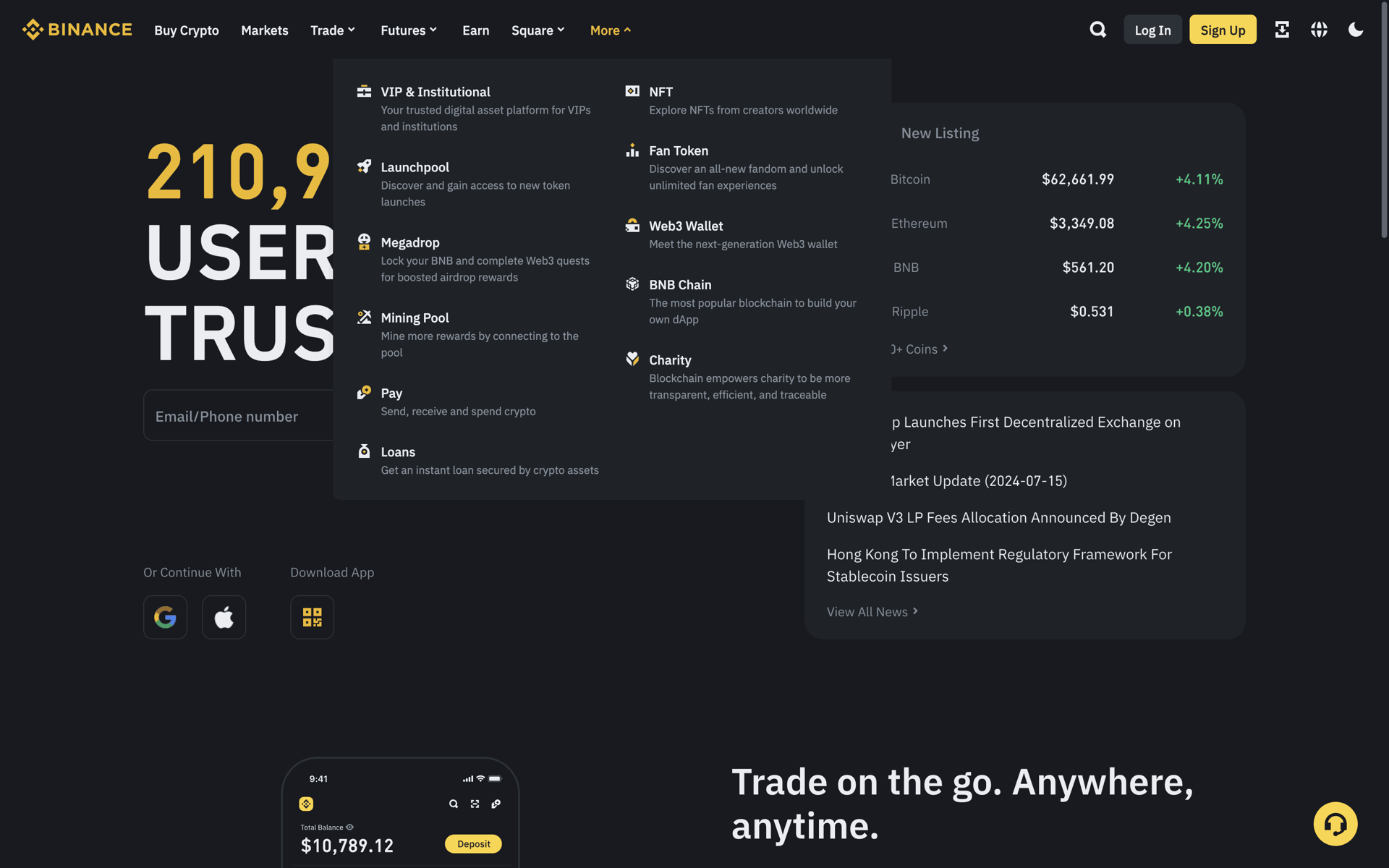Click the BNB Chain cube icon
The width and height of the screenshot is (1389, 868).
pyautogui.click(x=632, y=284)
